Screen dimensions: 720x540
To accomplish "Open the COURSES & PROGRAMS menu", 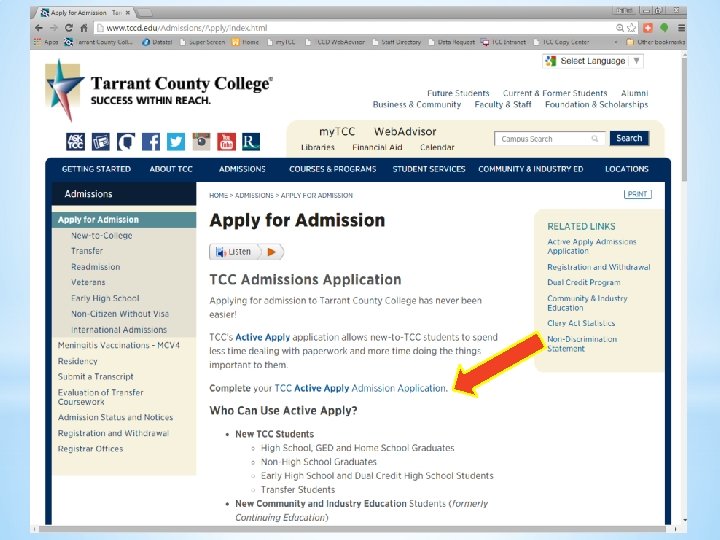I will click(x=332, y=169).
